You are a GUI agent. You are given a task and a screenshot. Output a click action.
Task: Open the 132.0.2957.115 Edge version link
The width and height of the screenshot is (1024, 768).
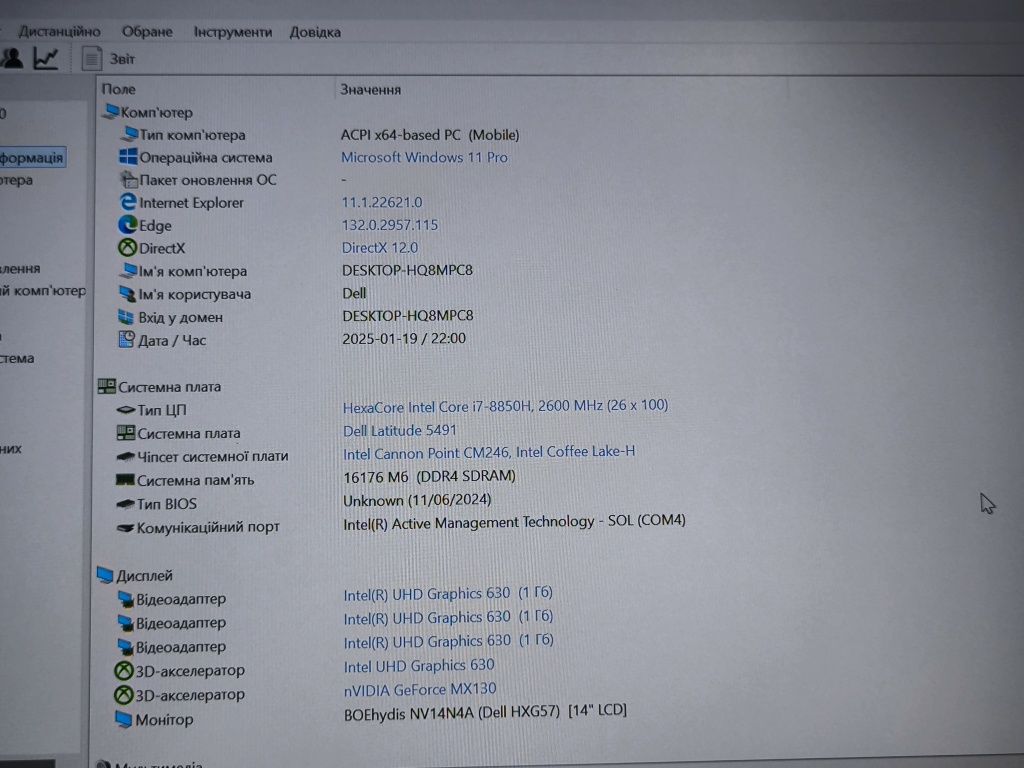(x=390, y=225)
